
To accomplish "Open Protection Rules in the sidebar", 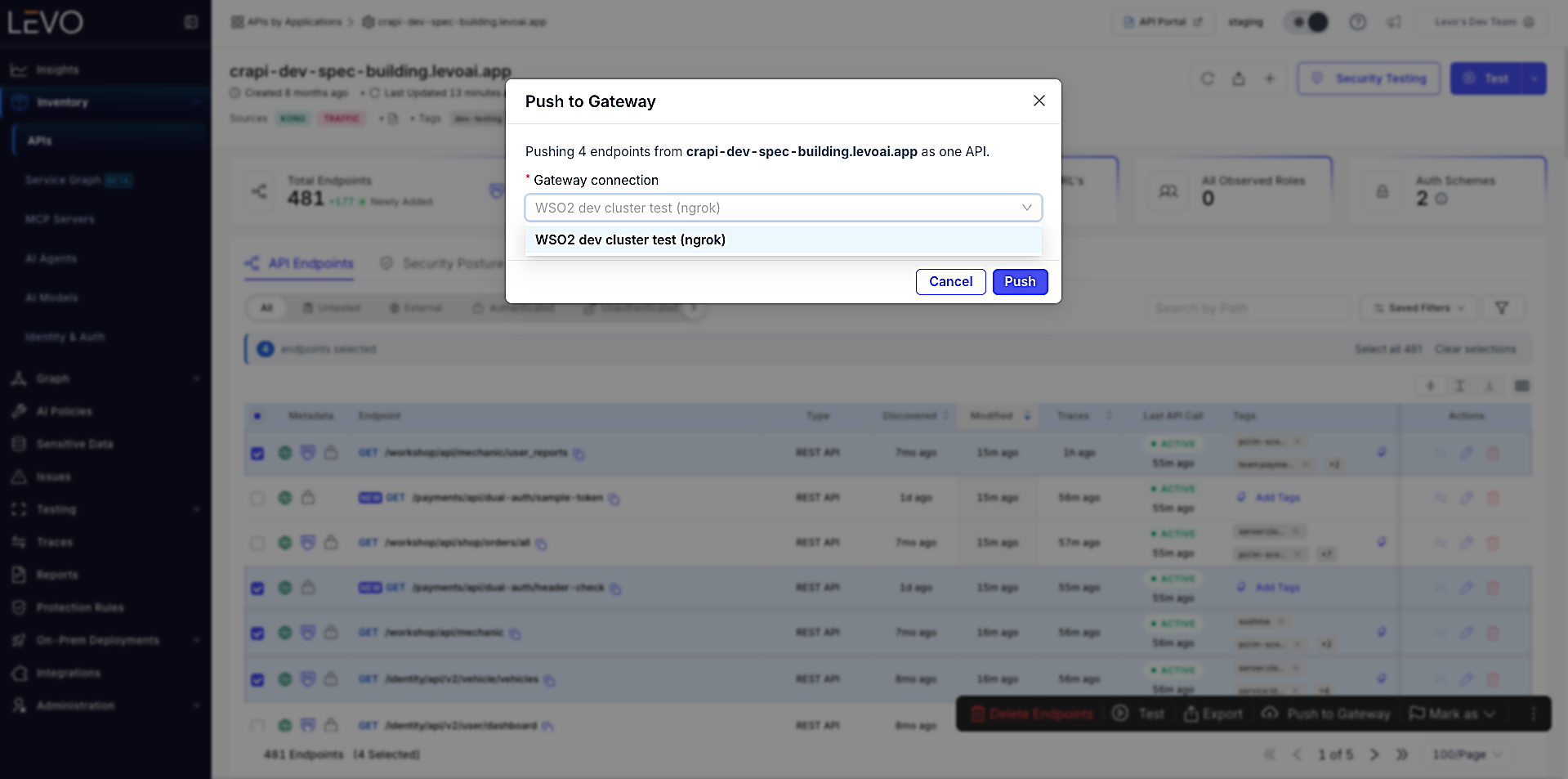I will coord(80,607).
